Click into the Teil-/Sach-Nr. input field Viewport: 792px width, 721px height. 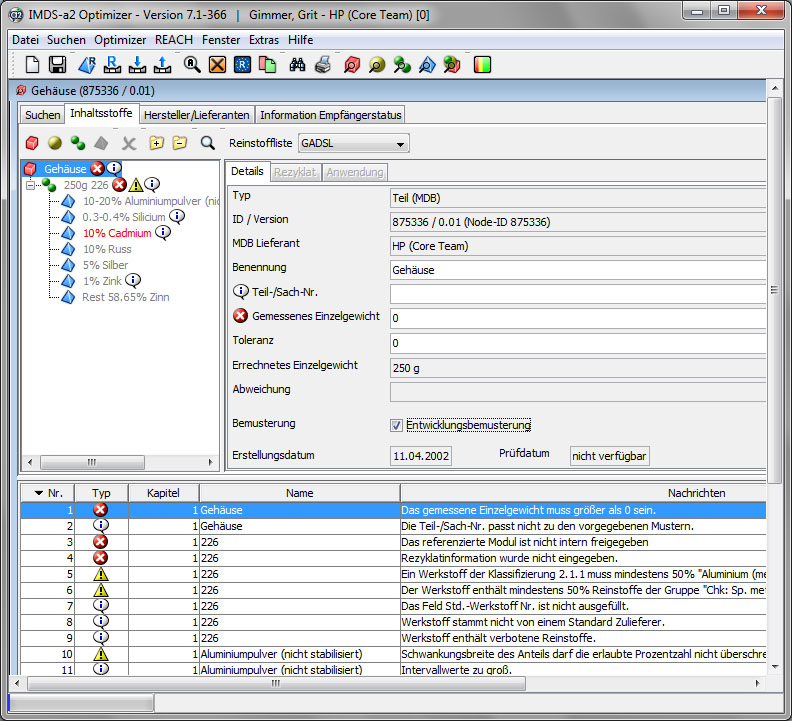click(x=578, y=294)
